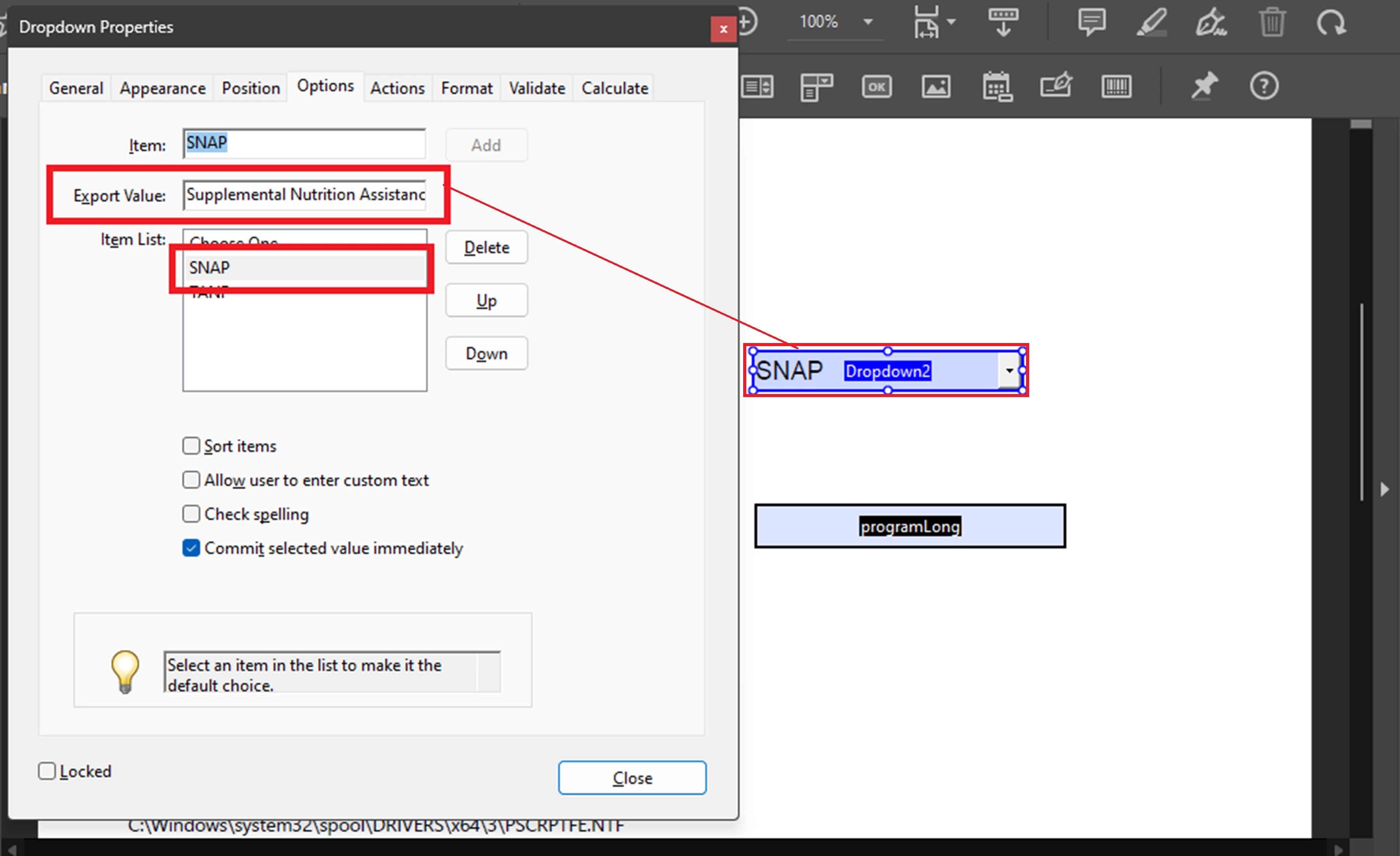
Task: Enable the Sort items checkbox
Action: (191, 446)
